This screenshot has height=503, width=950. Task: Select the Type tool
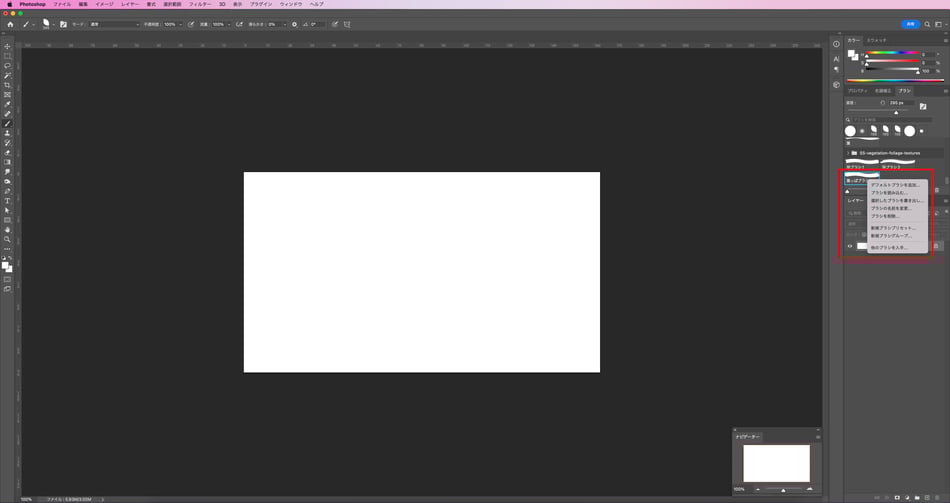point(7,201)
